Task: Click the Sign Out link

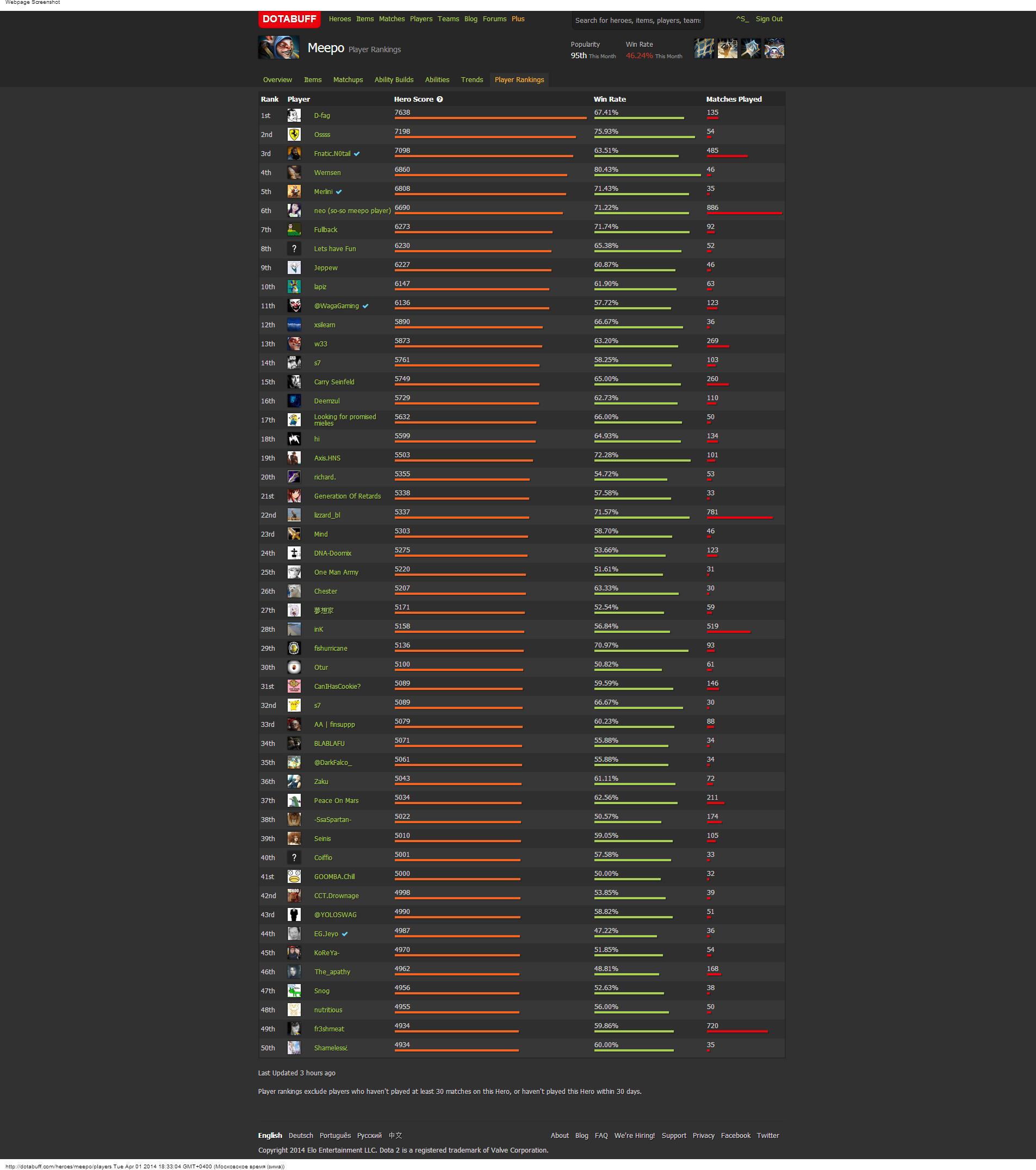Action: click(x=768, y=20)
